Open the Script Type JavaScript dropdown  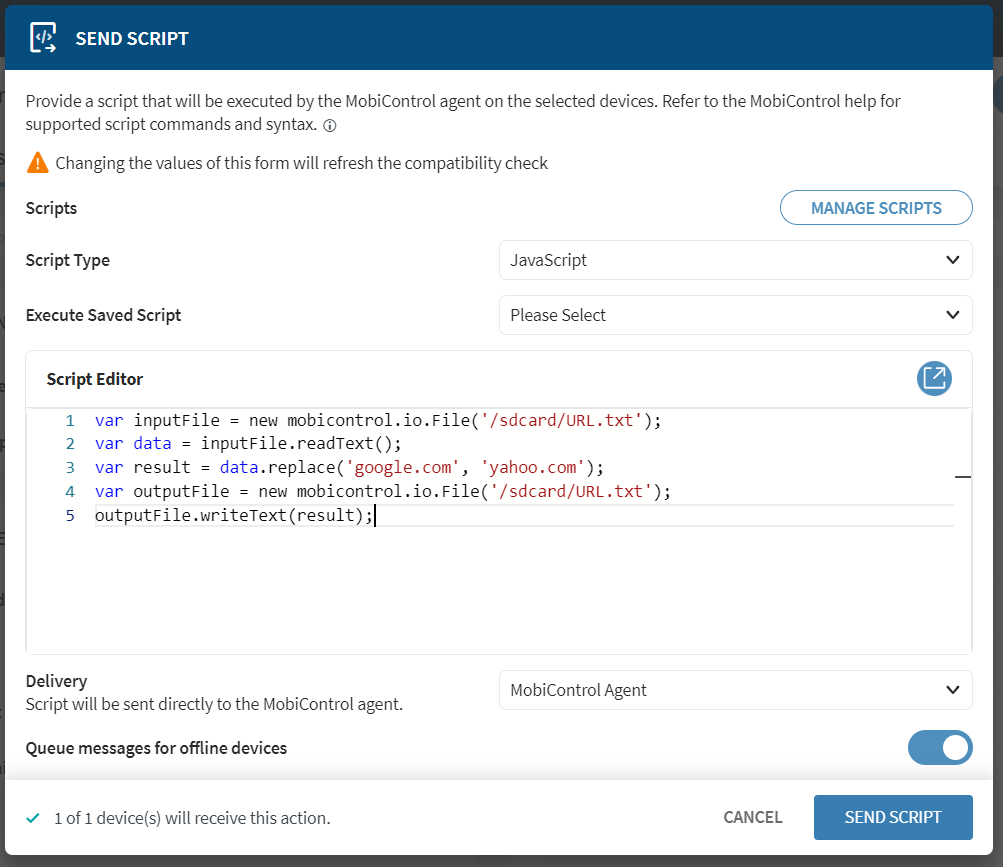[735, 260]
